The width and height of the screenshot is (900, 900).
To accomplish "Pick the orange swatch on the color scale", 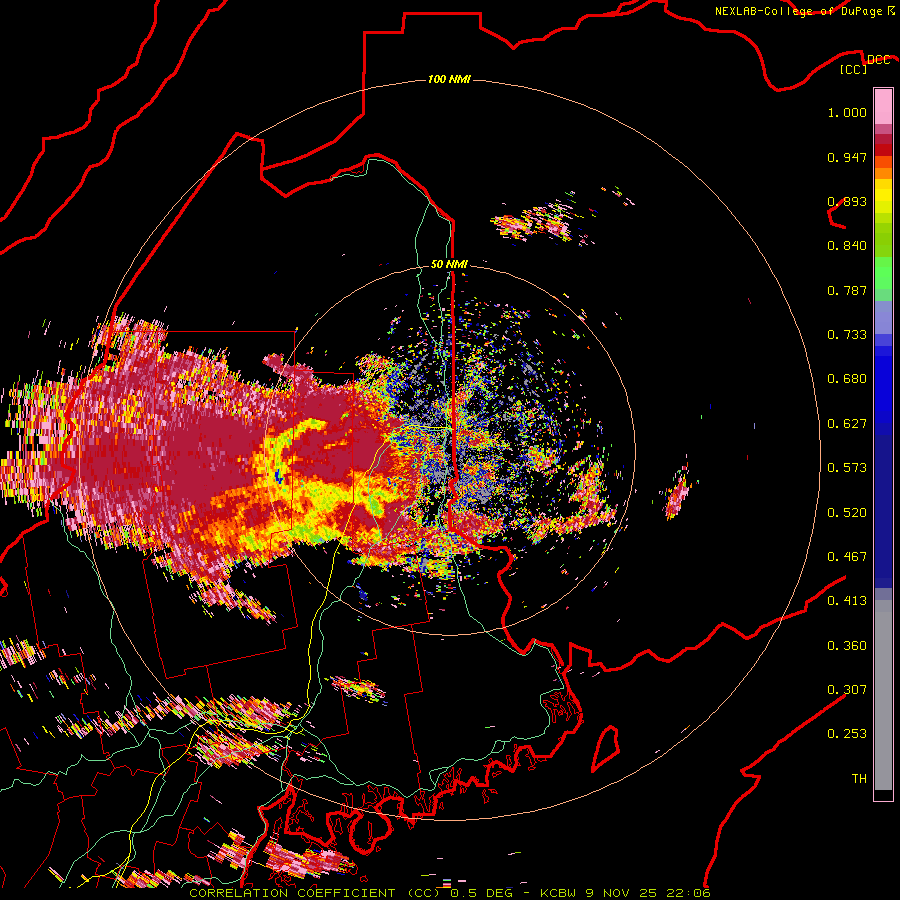I will click(883, 173).
